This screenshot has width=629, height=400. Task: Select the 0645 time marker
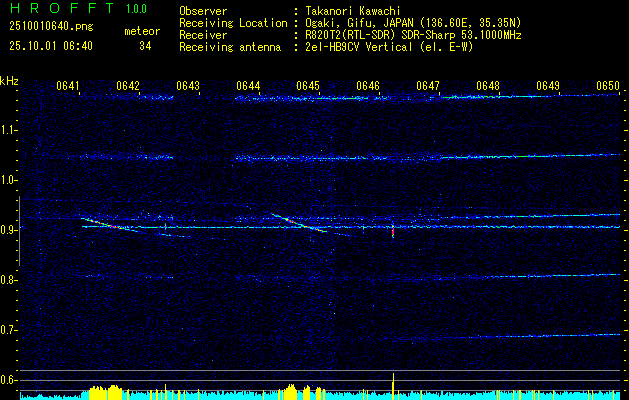pyautogui.click(x=308, y=86)
